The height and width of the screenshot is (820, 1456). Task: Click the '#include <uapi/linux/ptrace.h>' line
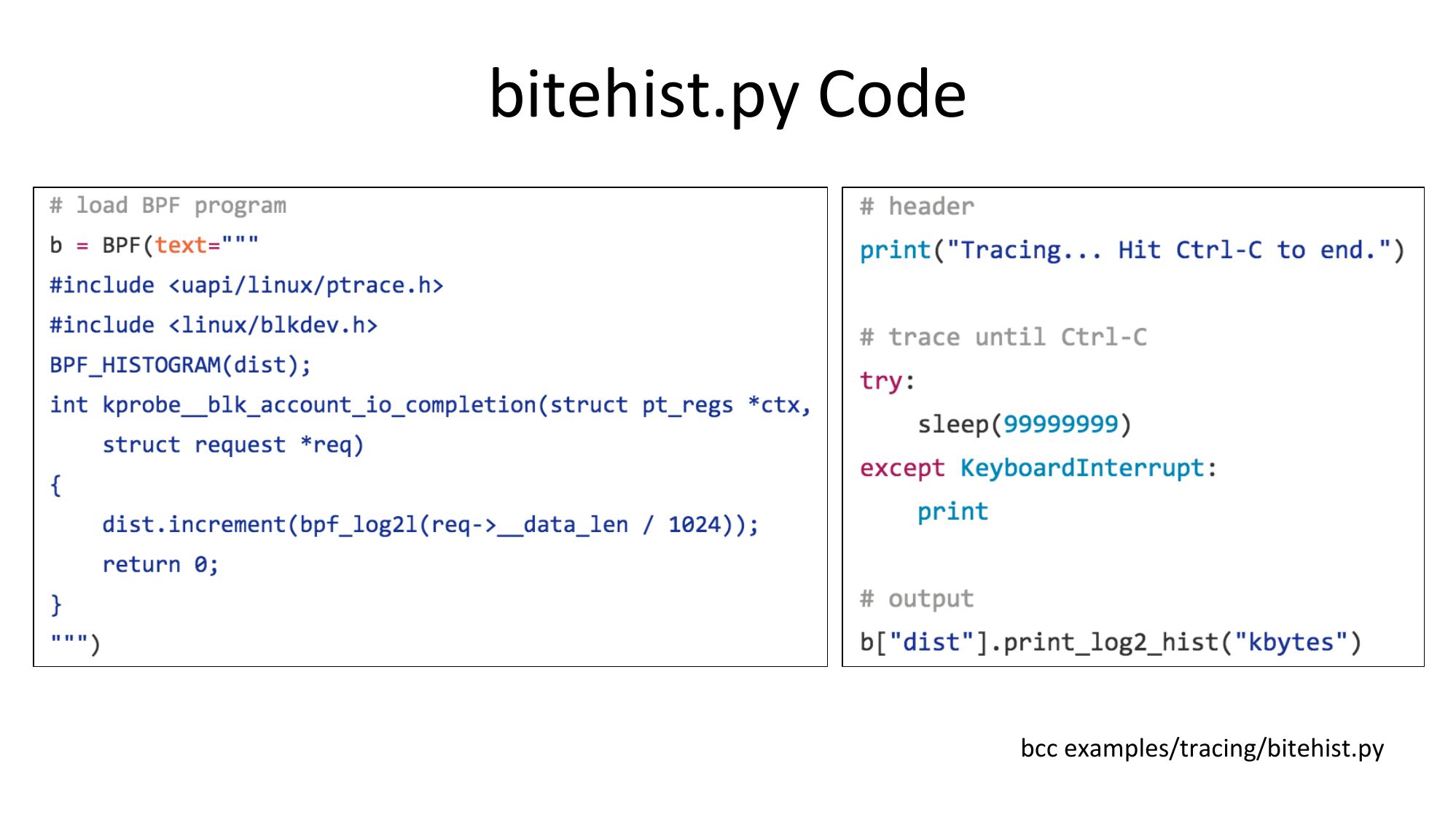[246, 286]
